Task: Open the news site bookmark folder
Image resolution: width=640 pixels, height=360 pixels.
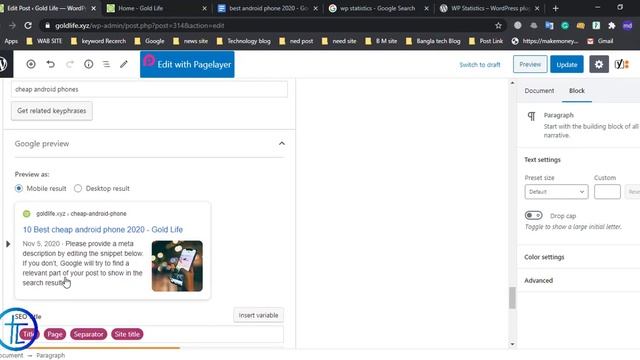Action: point(191,41)
